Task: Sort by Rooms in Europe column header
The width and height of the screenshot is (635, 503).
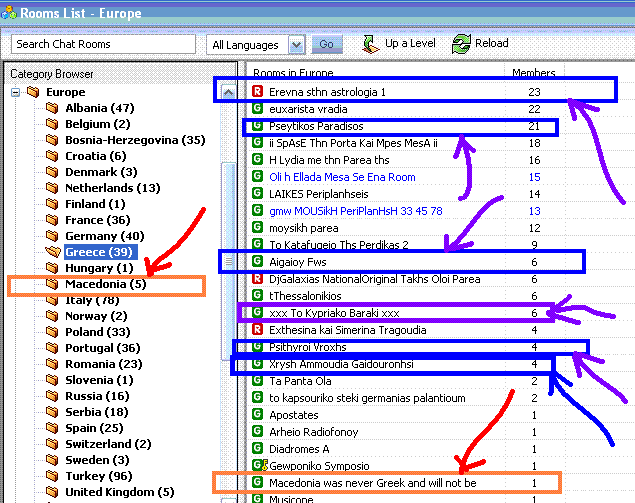Action: [x=293, y=73]
